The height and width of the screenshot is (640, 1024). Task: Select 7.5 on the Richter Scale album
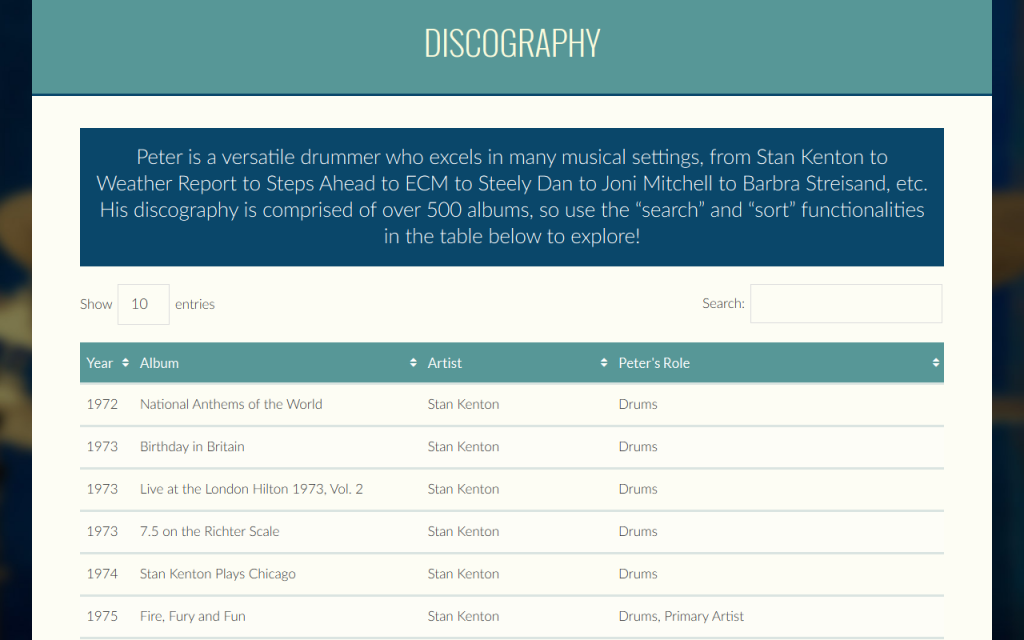210,532
